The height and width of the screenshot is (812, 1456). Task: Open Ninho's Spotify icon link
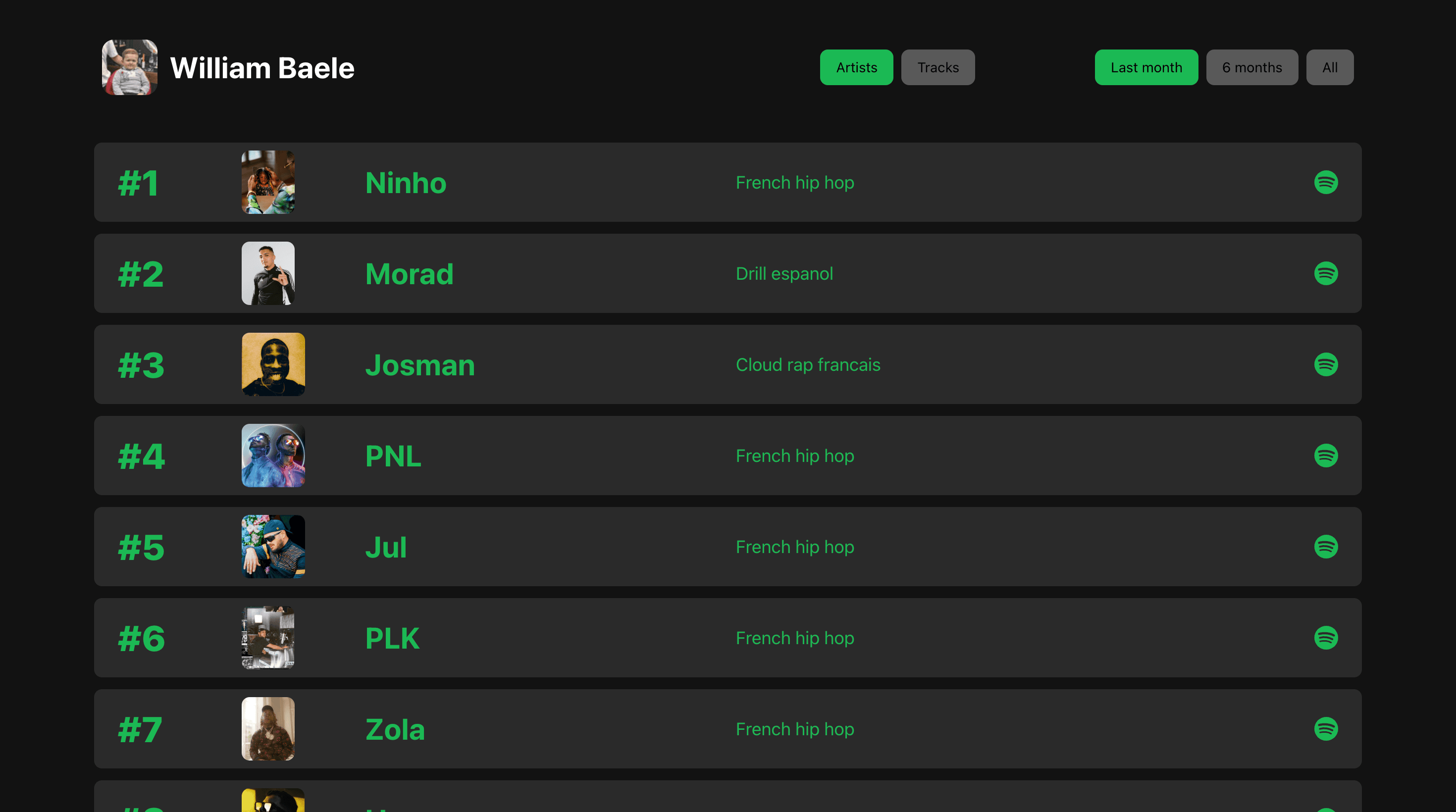[1325, 183]
